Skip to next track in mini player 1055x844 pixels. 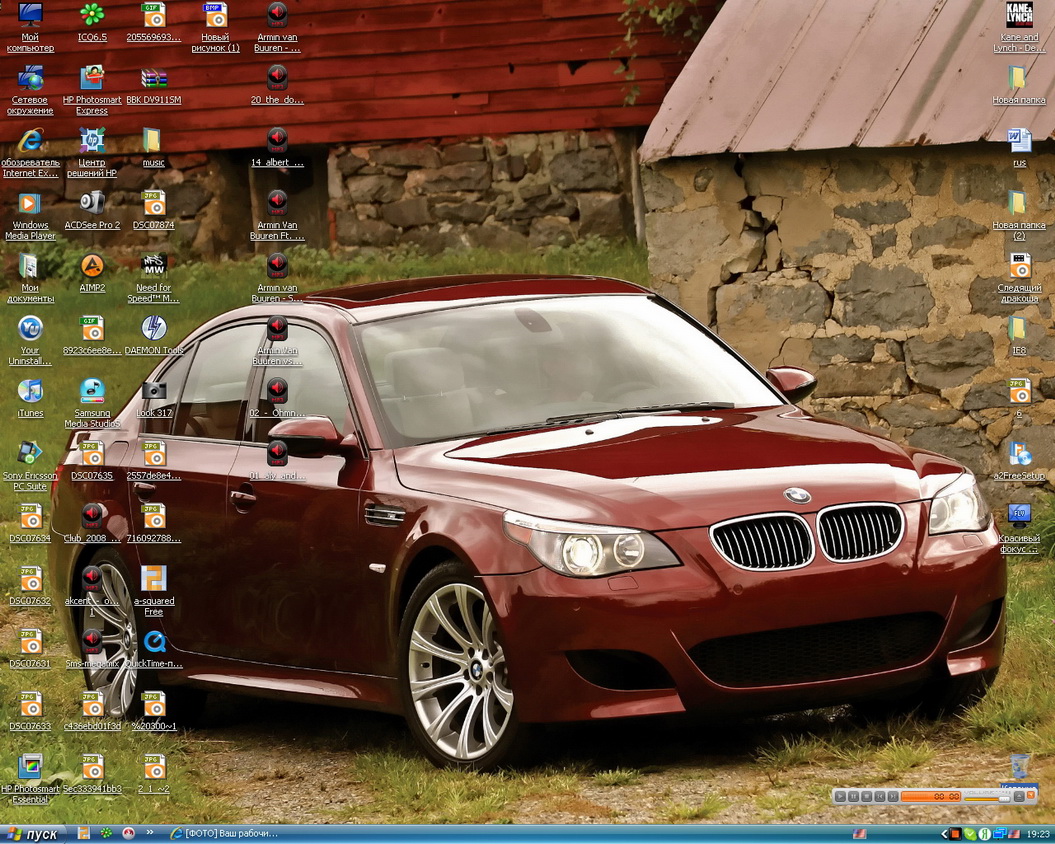pyautogui.click(x=893, y=796)
